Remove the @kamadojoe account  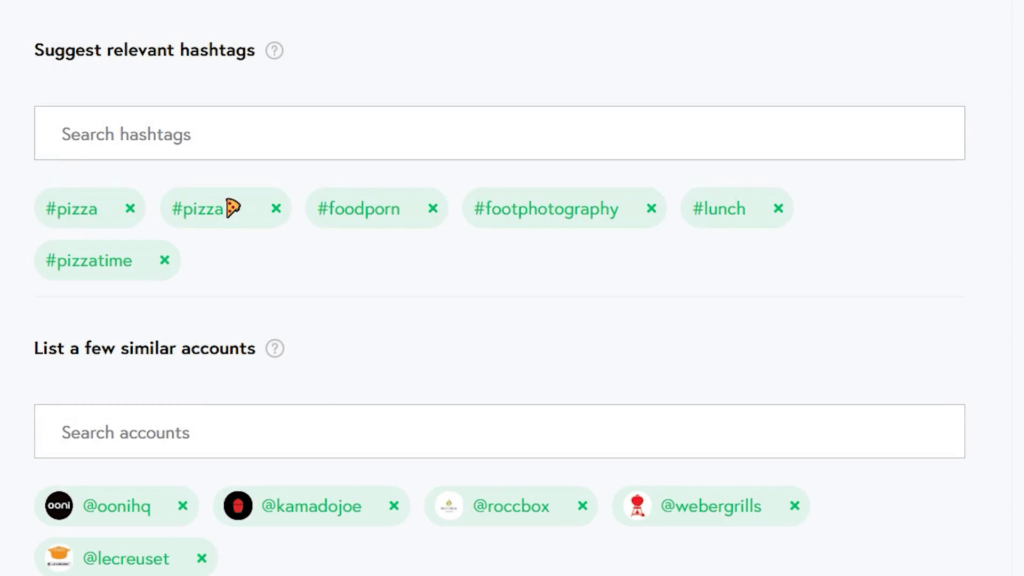(394, 507)
